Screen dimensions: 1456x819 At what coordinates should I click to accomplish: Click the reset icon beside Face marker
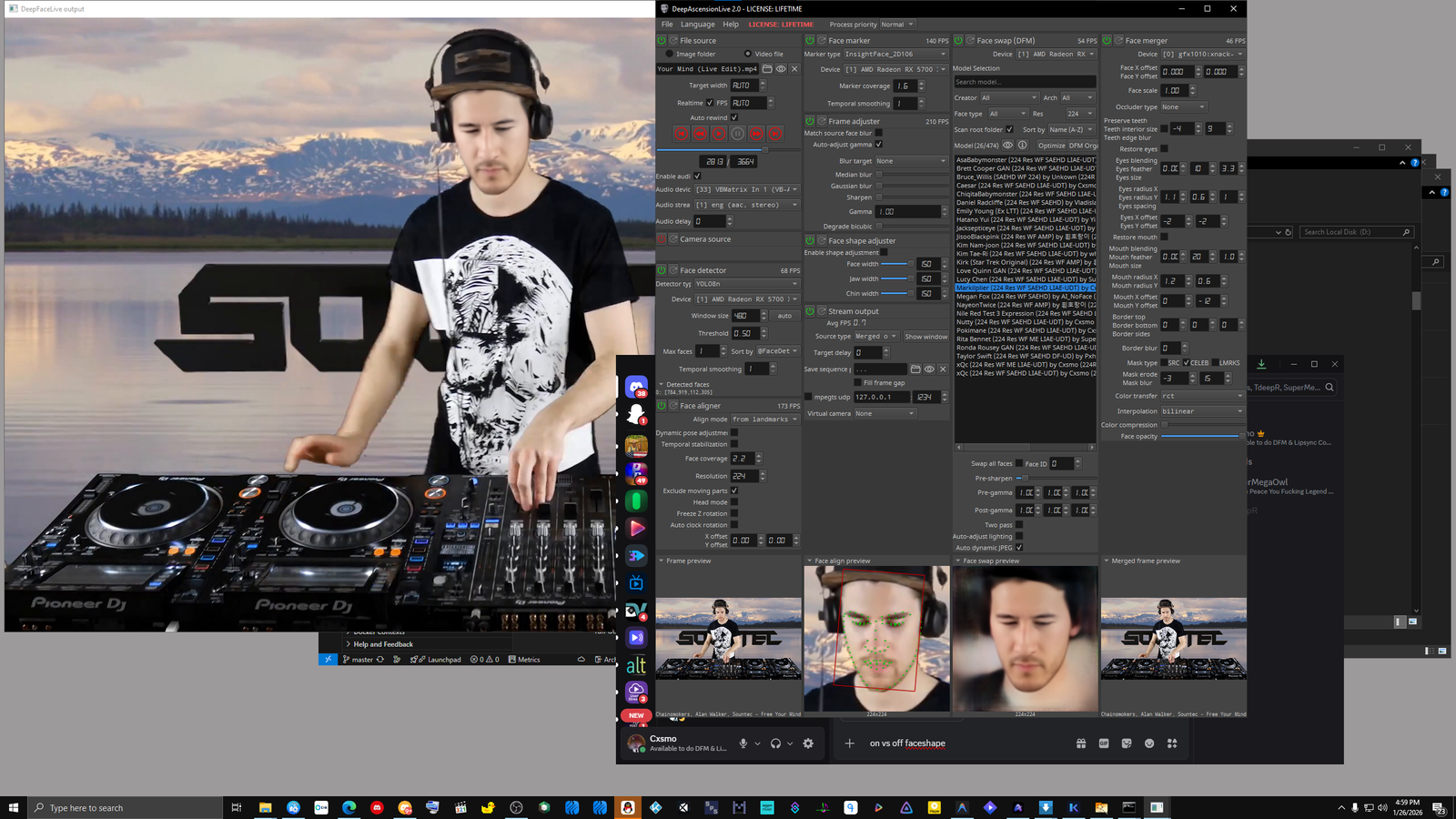[822, 41]
